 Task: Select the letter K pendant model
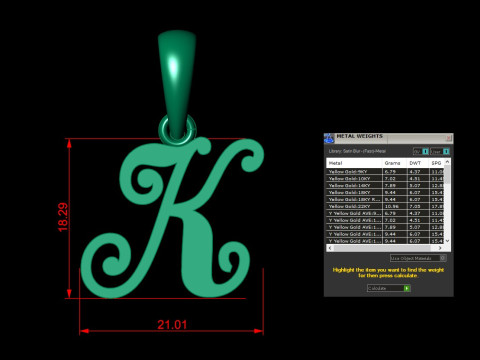click(173, 217)
